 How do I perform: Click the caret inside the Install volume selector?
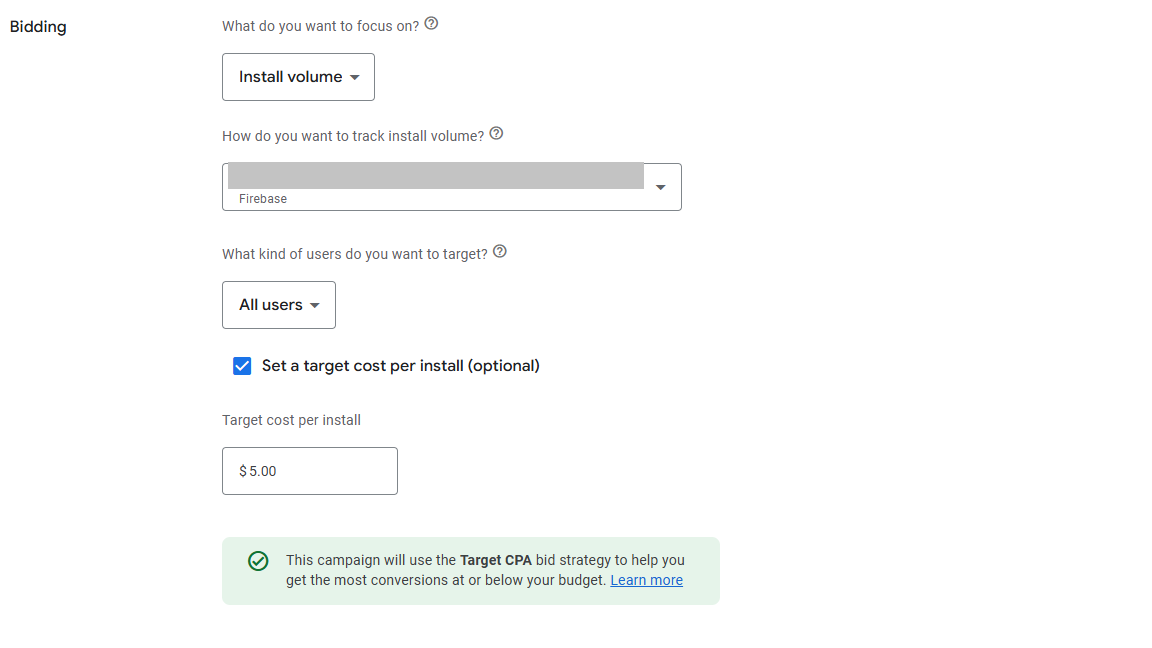(355, 77)
